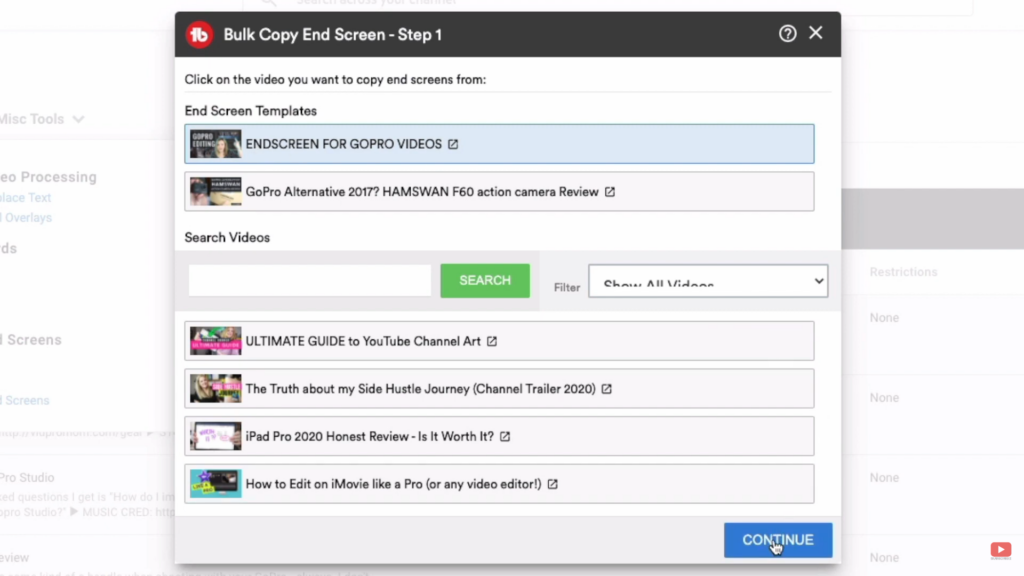Open the Overlays link in background page
This screenshot has height=576, width=1024.
(x=26, y=217)
